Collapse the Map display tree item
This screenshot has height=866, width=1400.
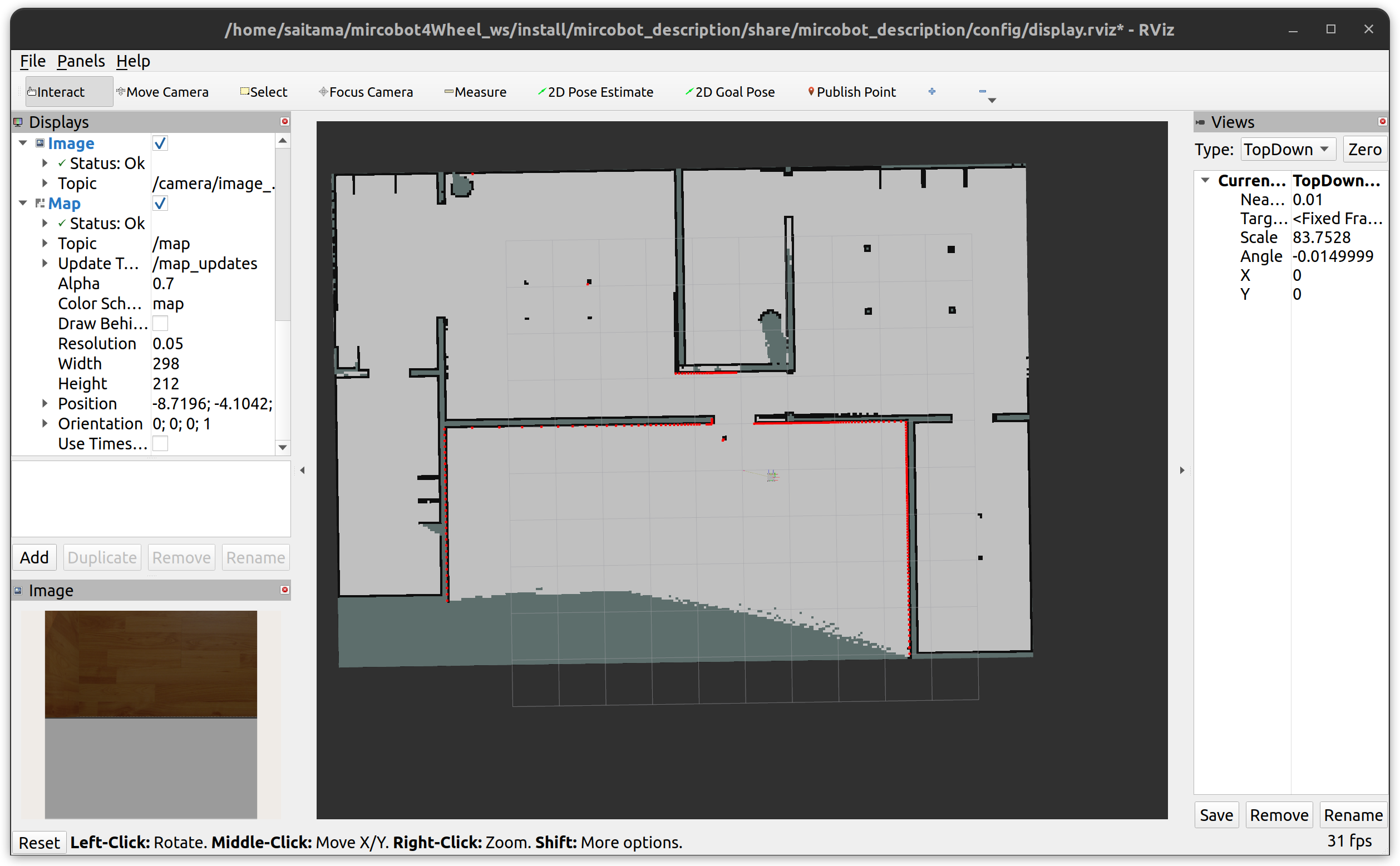(x=22, y=204)
